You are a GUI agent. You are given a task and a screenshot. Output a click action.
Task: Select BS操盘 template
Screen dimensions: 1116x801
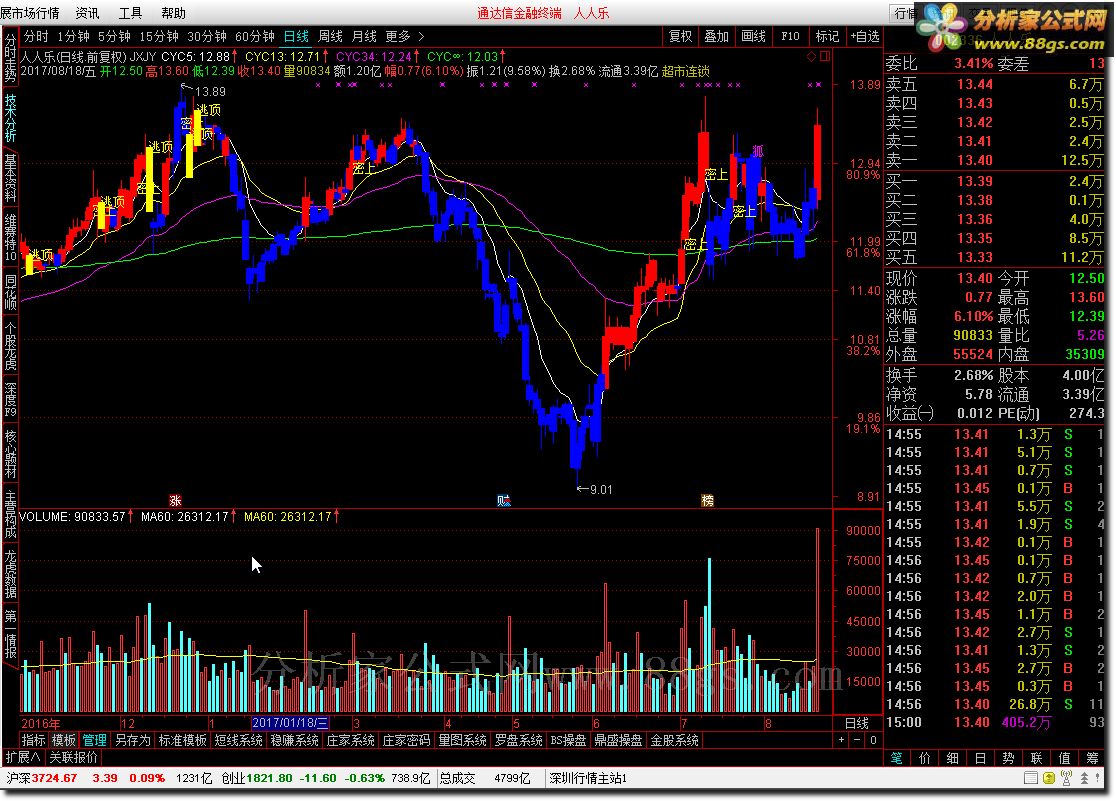568,740
